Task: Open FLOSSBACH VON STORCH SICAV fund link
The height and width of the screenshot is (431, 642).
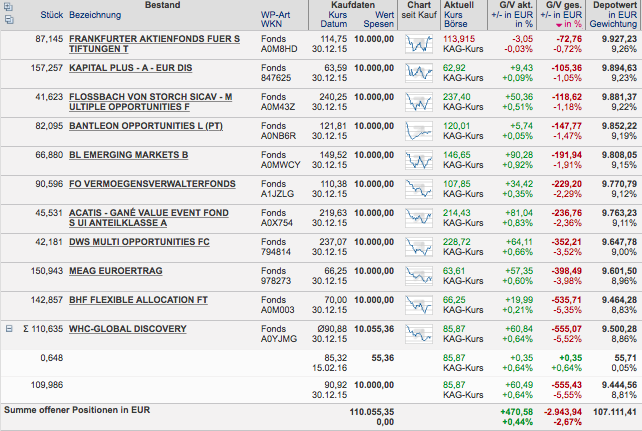Action: pyautogui.click(x=151, y=102)
